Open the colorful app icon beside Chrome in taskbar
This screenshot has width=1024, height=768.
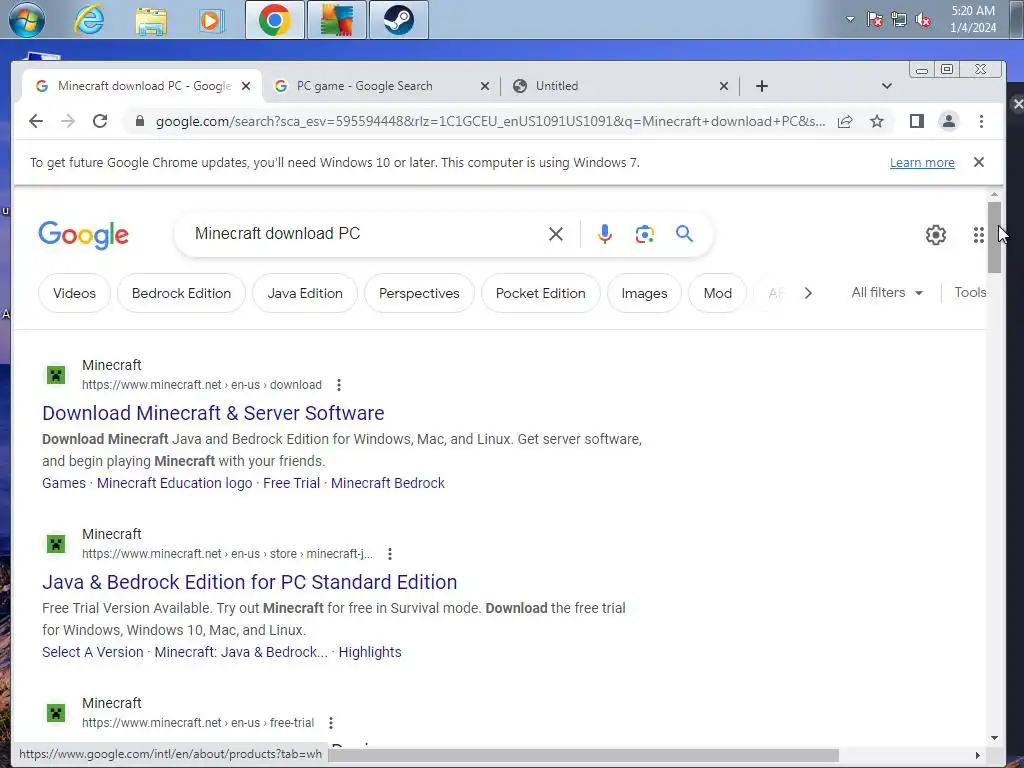[337, 20]
